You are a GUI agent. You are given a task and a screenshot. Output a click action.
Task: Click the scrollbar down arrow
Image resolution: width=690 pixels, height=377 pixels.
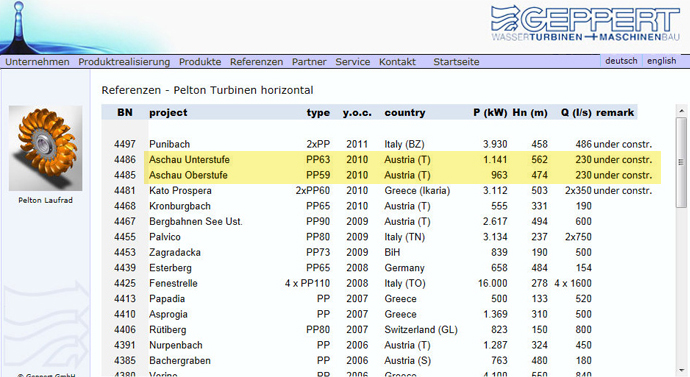pos(681,370)
